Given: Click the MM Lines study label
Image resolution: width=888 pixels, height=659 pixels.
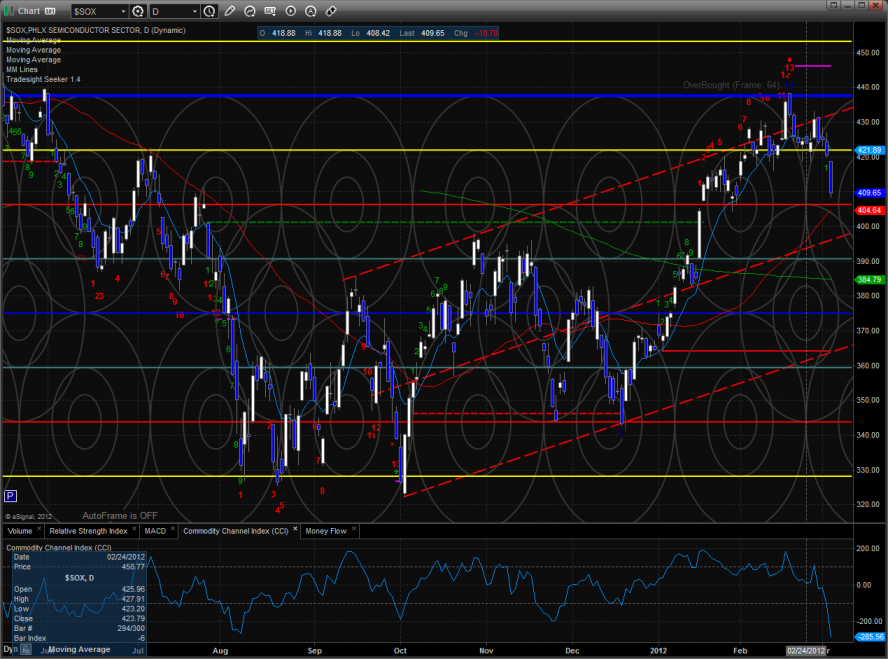Looking at the screenshot, I should tap(22, 69).
